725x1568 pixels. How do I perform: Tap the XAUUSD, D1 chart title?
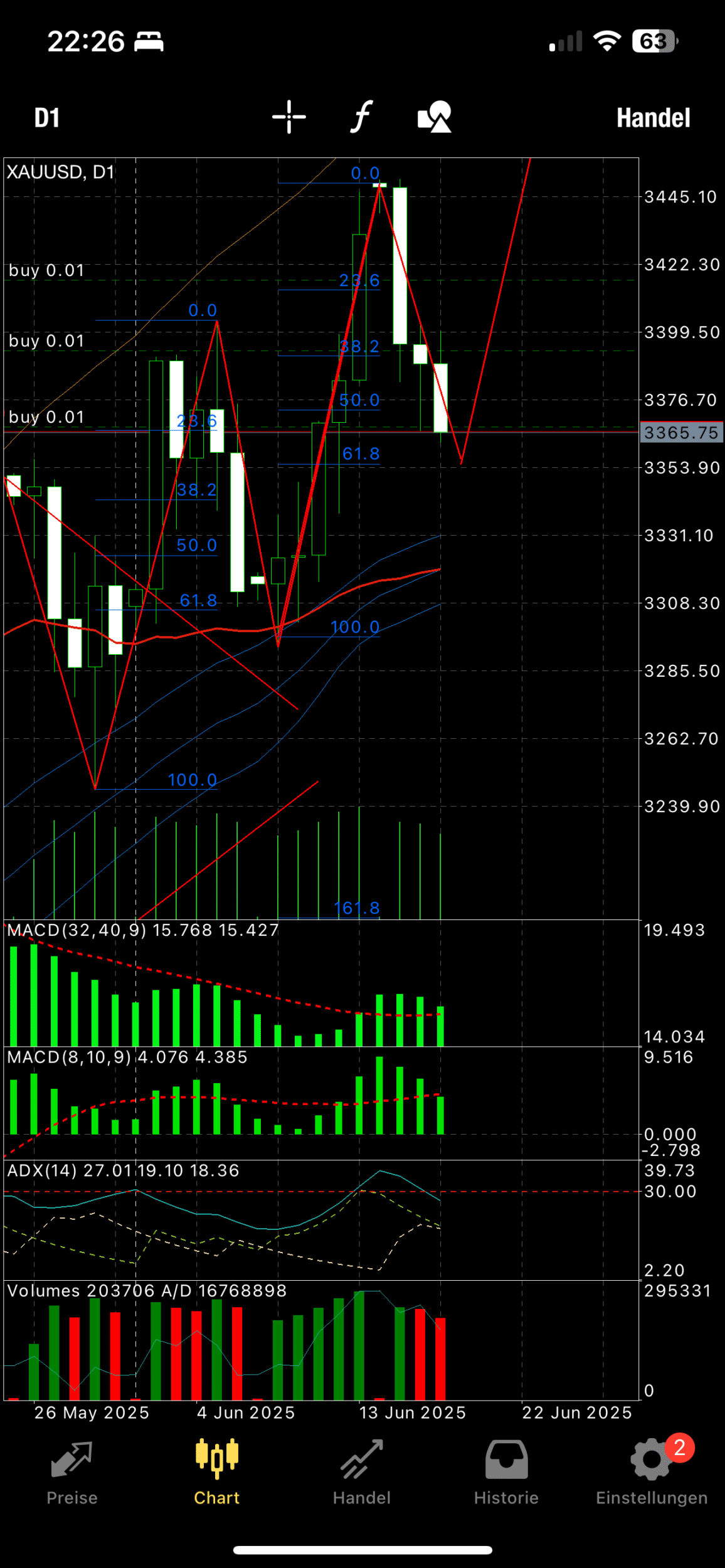[x=61, y=172]
